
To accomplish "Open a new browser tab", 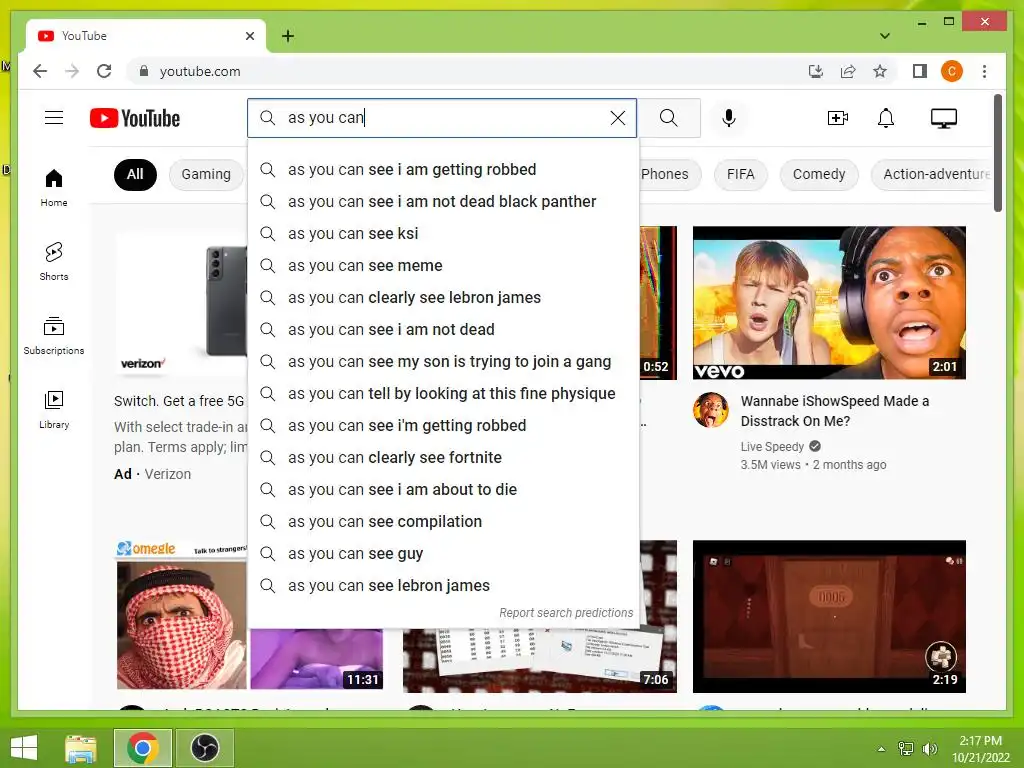I will [x=287, y=36].
